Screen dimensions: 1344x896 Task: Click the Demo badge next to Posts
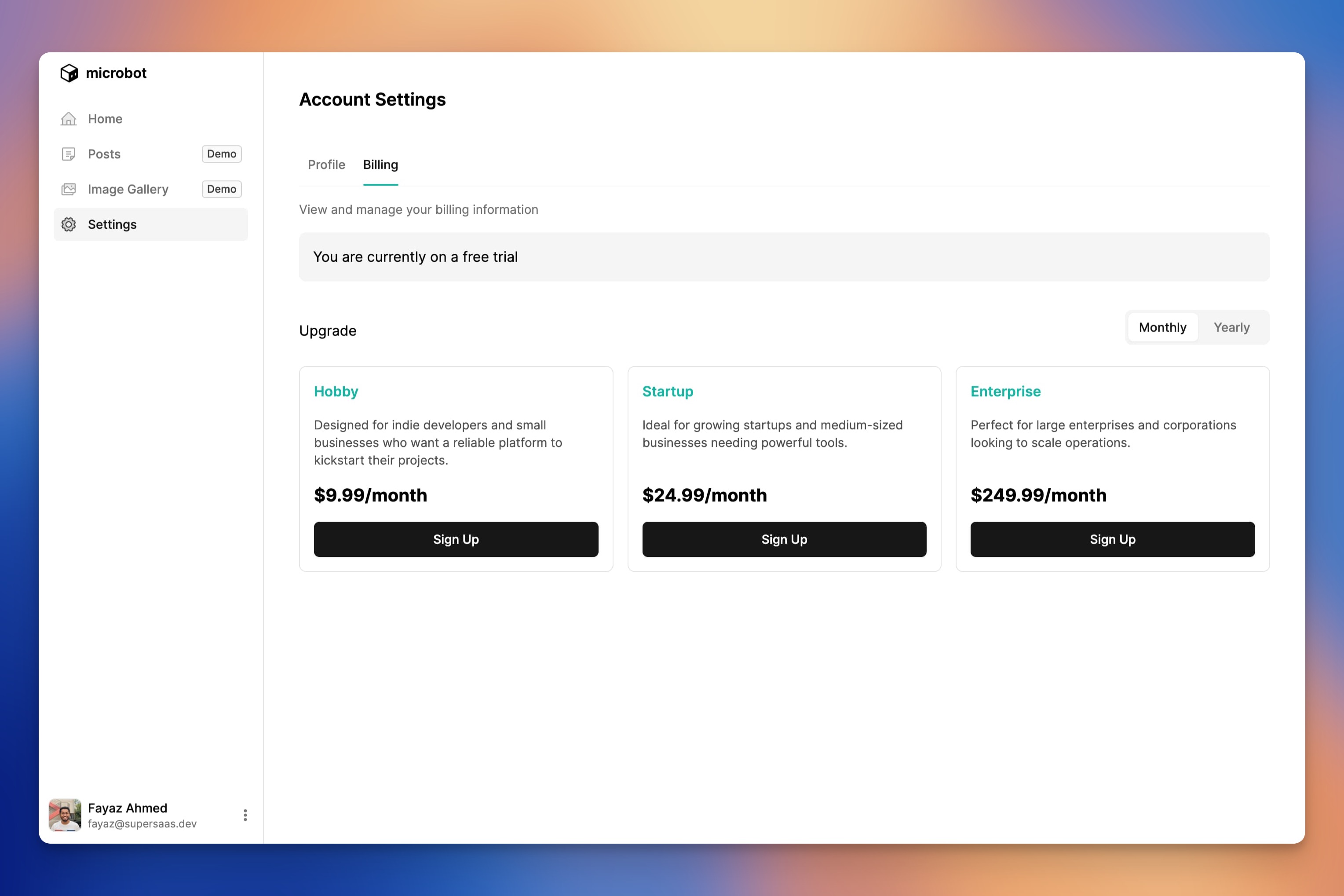tap(222, 154)
